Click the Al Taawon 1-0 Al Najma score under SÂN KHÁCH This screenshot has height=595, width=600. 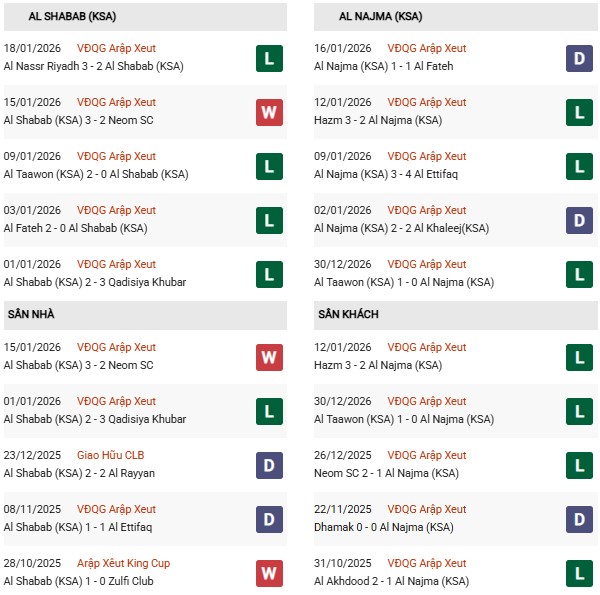click(x=403, y=420)
